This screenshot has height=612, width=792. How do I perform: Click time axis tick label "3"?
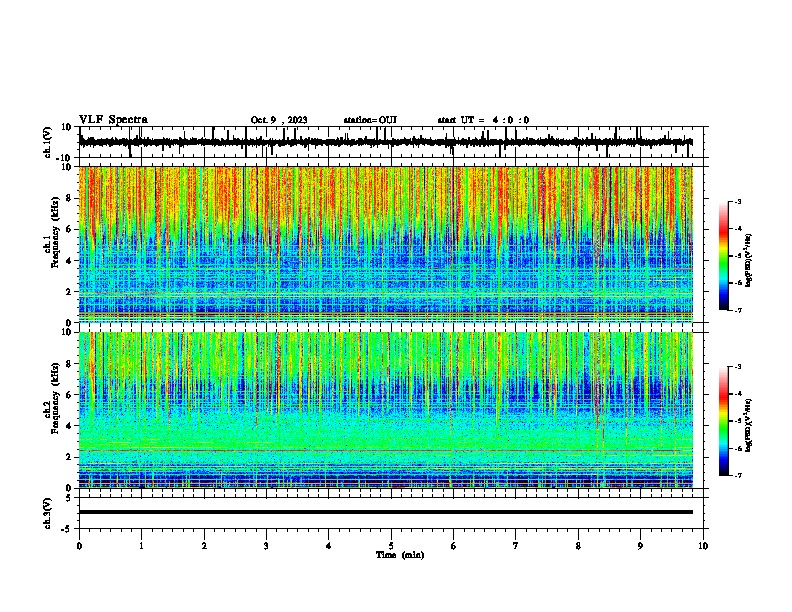click(x=266, y=546)
